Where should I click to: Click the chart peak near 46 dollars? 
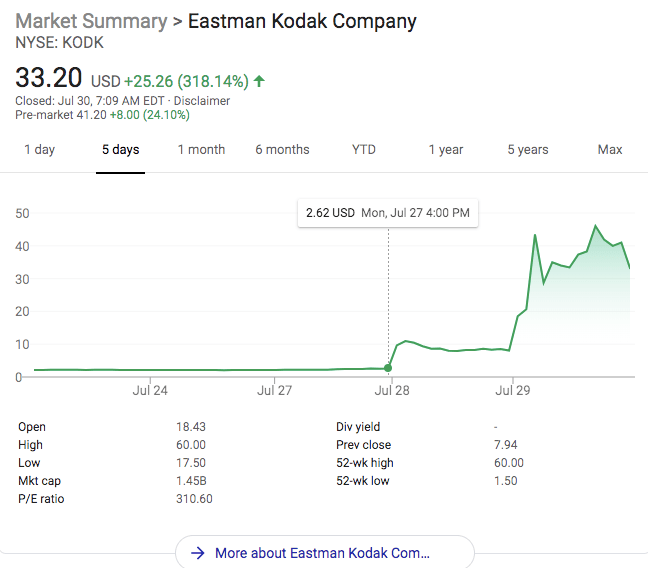pyautogui.click(x=596, y=227)
